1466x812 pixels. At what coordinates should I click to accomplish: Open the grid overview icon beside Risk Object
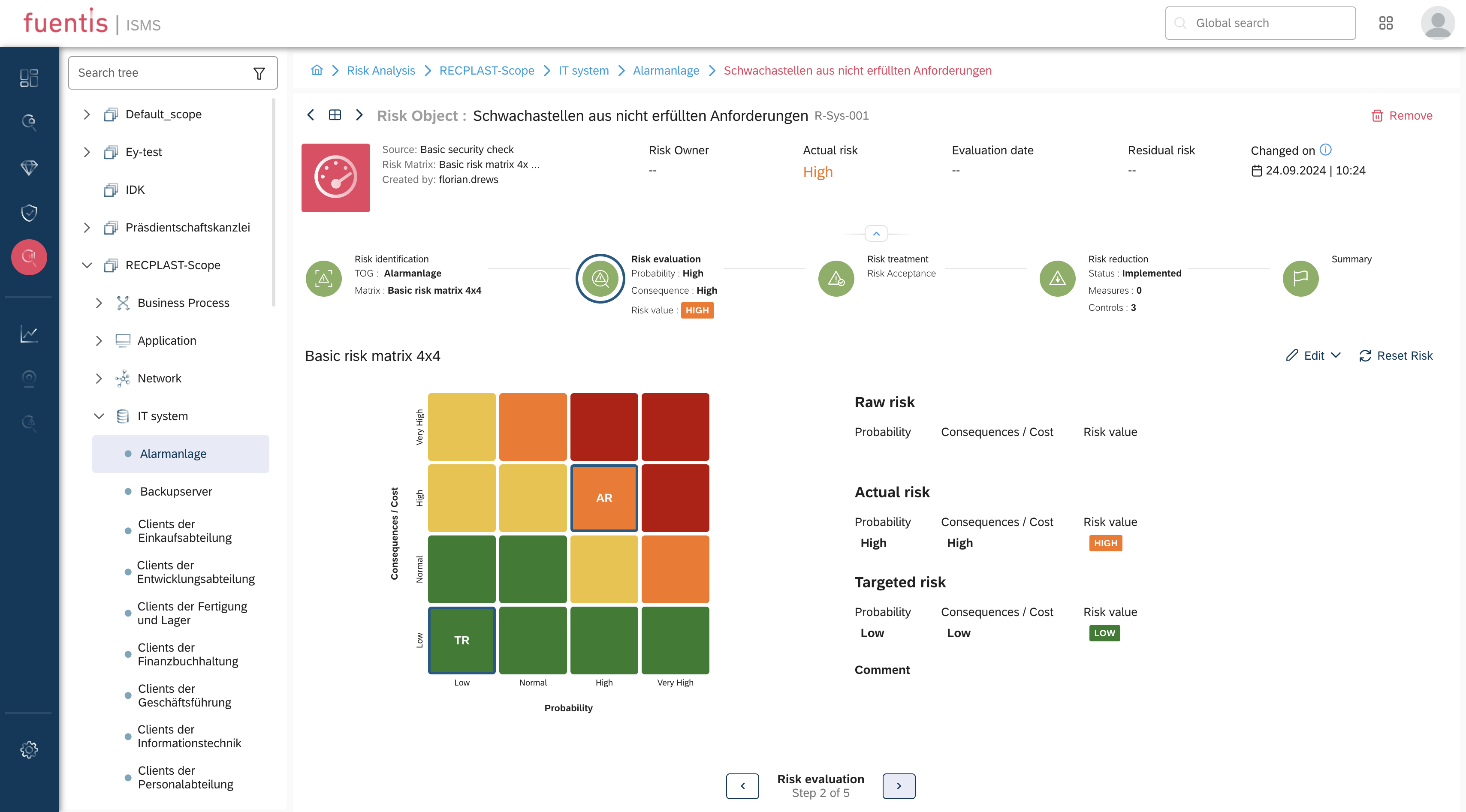(x=335, y=115)
